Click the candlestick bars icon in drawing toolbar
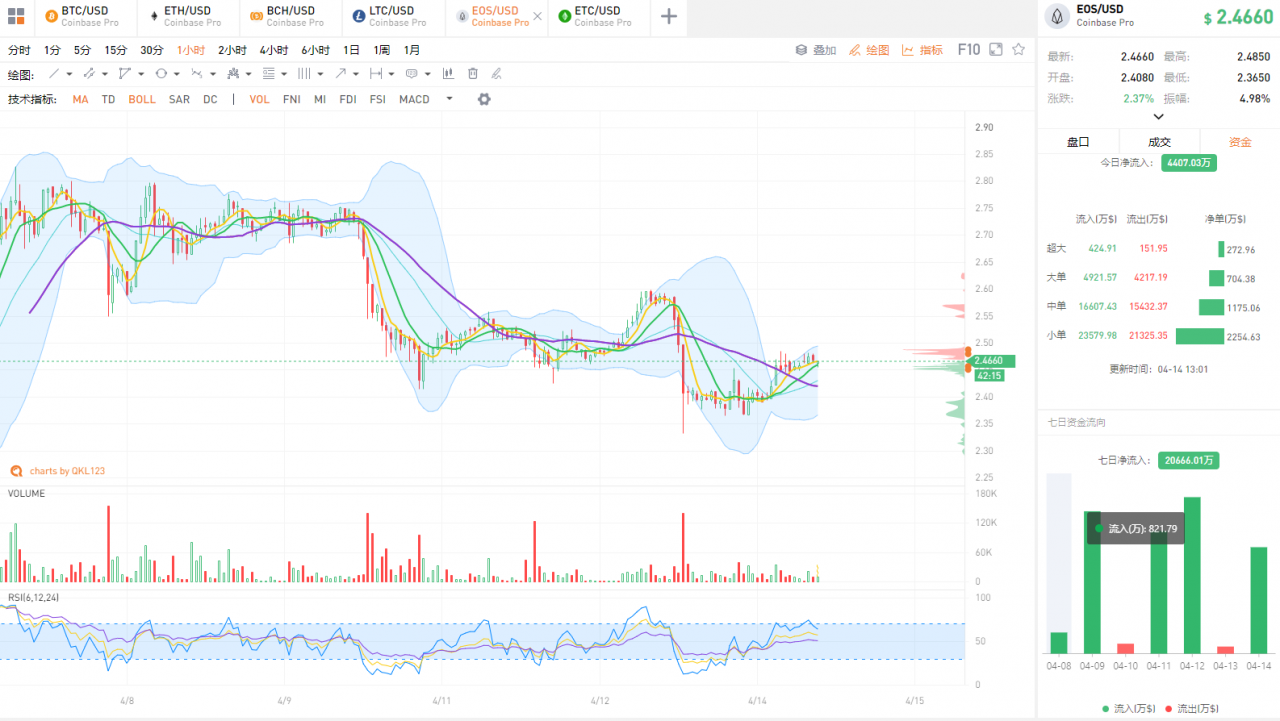The height and width of the screenshot is (721, 1280). [448, 73]
